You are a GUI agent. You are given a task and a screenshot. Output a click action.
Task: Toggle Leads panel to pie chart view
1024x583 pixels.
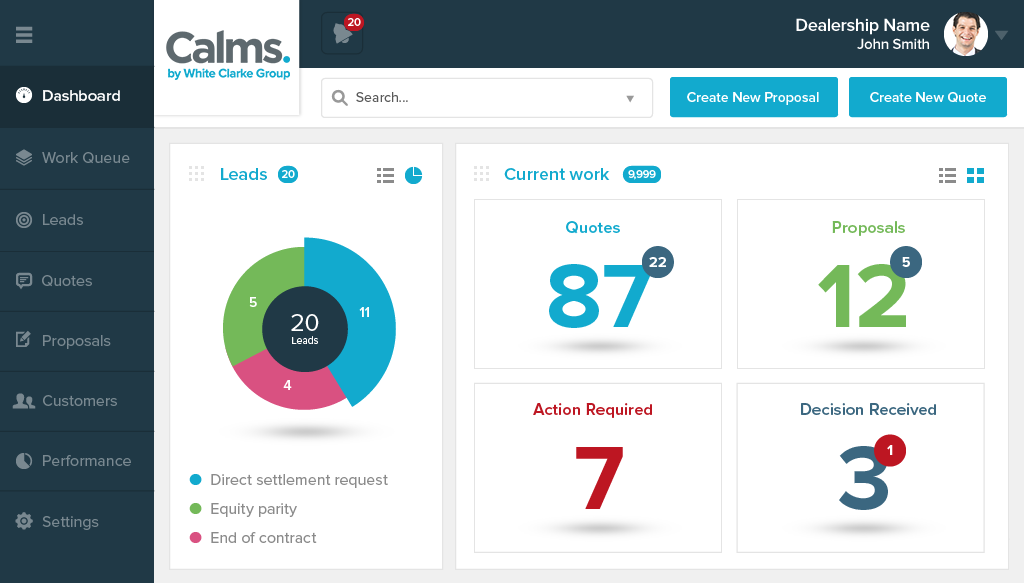click(412, 174)
